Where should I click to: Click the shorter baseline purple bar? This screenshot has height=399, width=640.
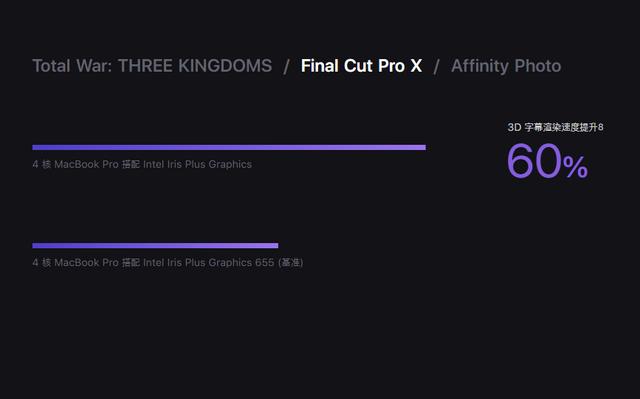pyautogui.click(x=155, y=246)
